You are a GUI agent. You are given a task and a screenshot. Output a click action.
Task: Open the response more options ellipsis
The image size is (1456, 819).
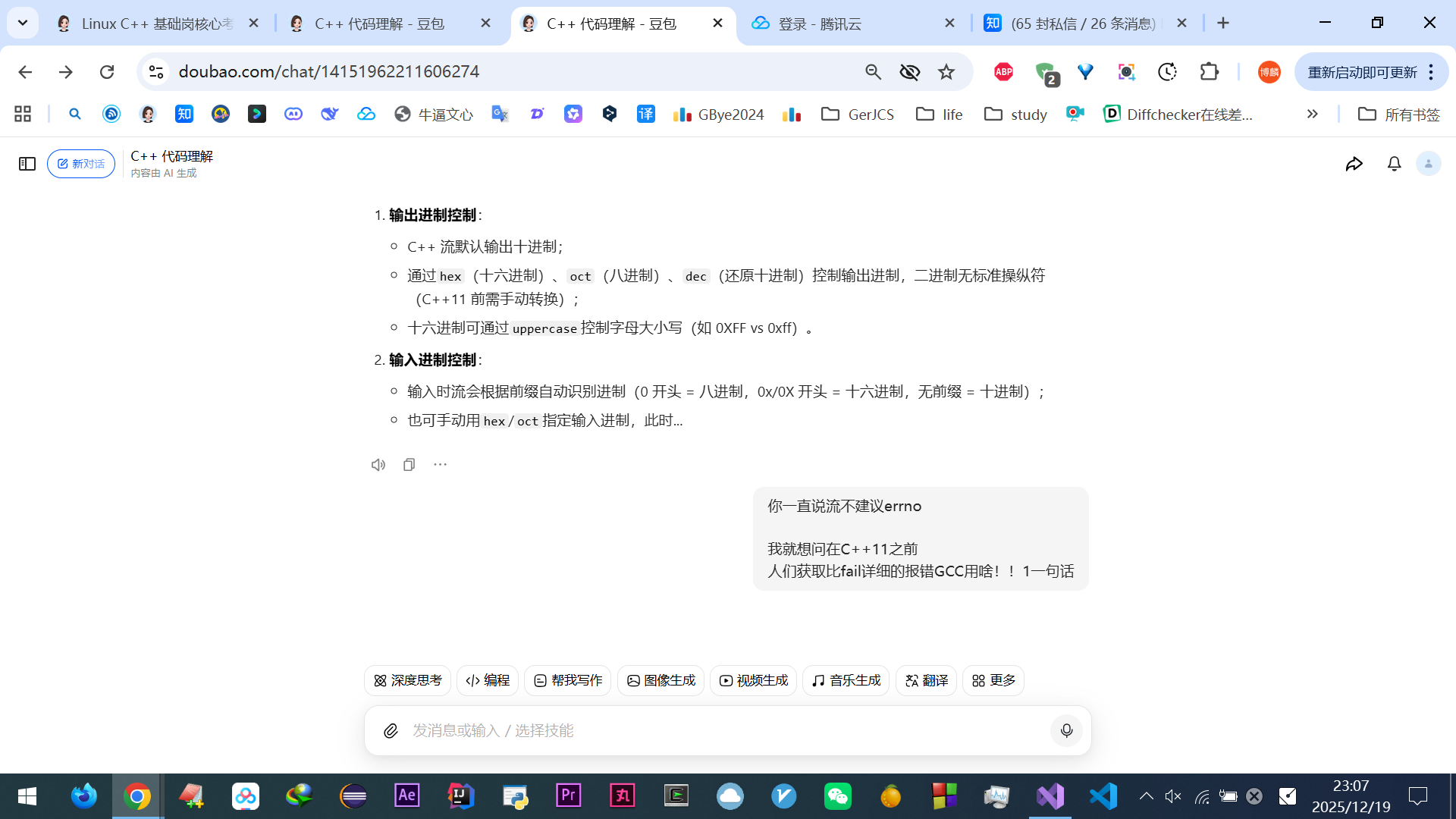(440, 464)
